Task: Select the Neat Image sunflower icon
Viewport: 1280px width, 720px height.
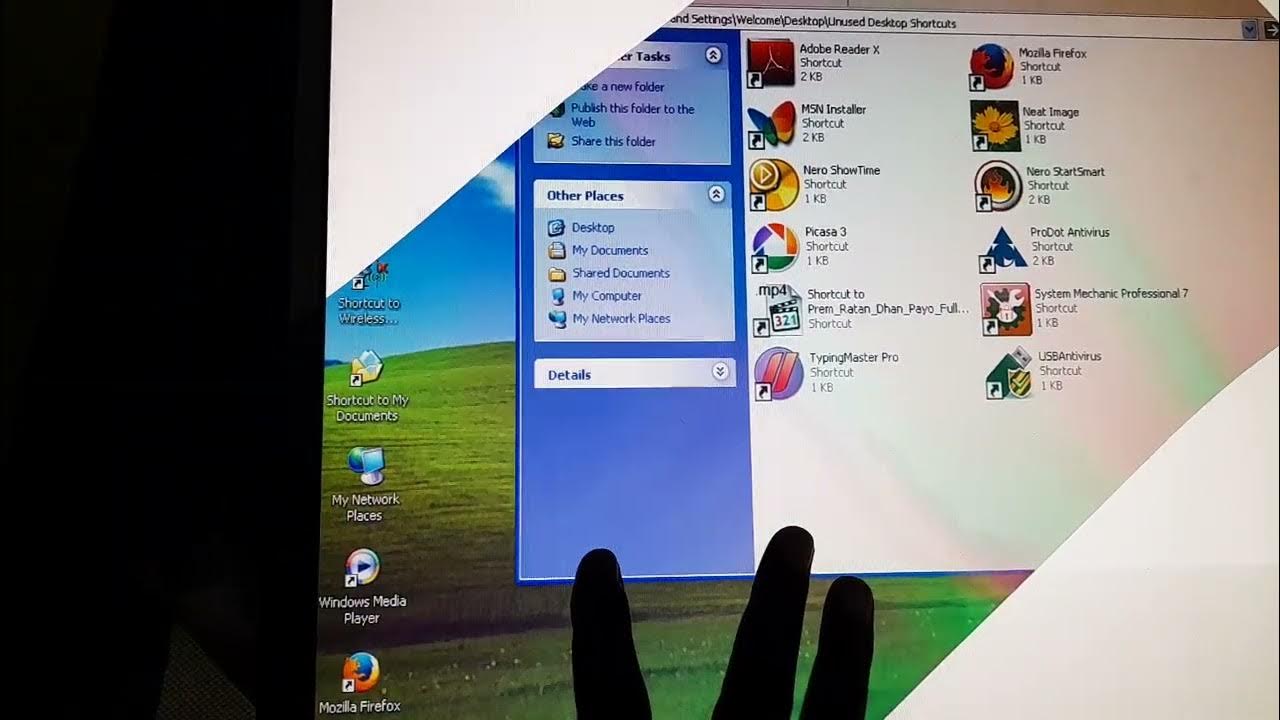Action: click(995, 126)
